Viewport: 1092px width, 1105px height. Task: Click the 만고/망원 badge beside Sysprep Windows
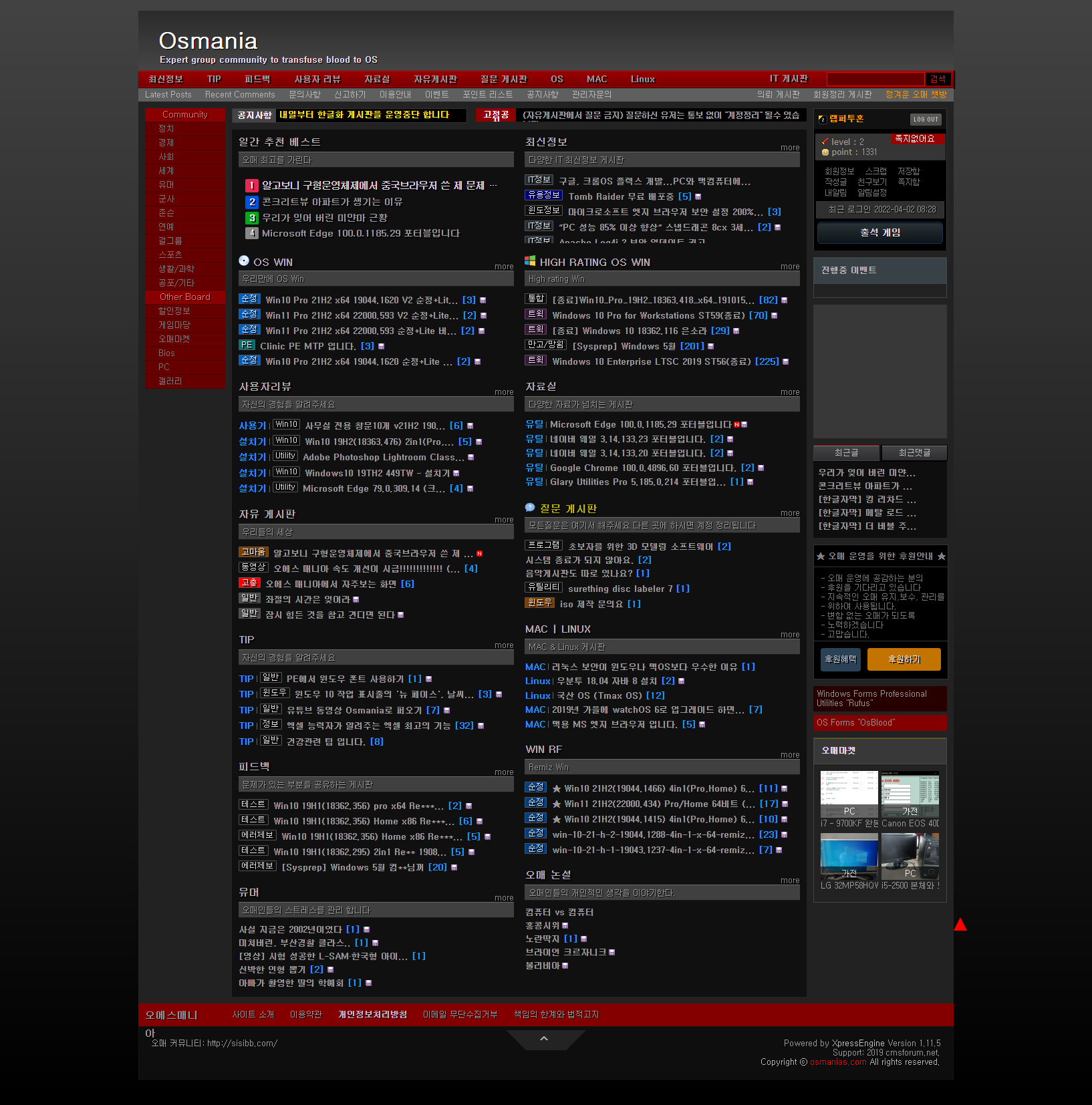click(x=546, y=345)
